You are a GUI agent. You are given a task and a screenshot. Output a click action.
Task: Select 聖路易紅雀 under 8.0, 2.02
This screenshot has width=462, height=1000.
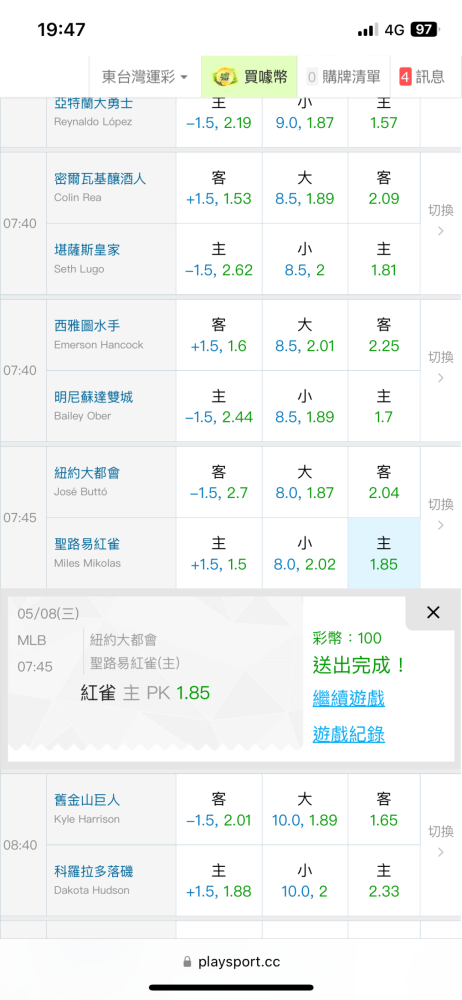[304, 553]
